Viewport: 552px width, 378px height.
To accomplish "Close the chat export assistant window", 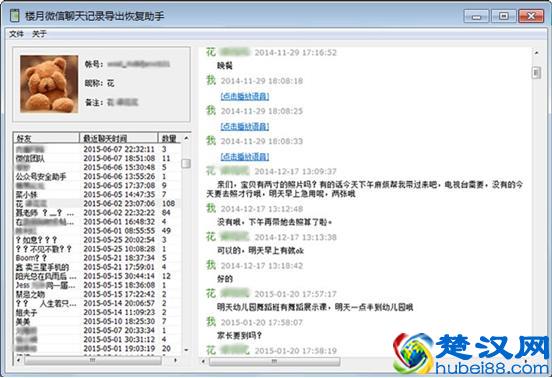I will coord(531,16).
